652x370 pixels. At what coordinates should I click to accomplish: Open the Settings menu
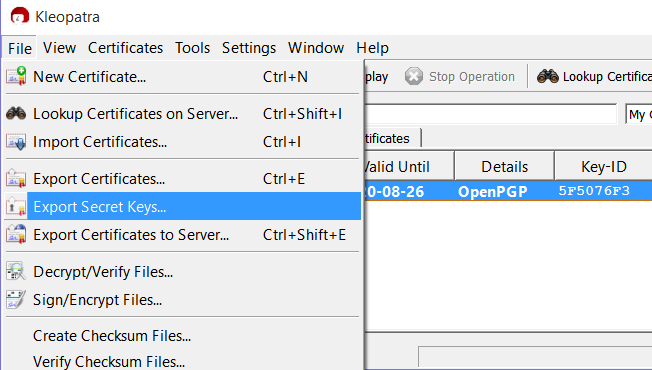click(x=249, y=48)
